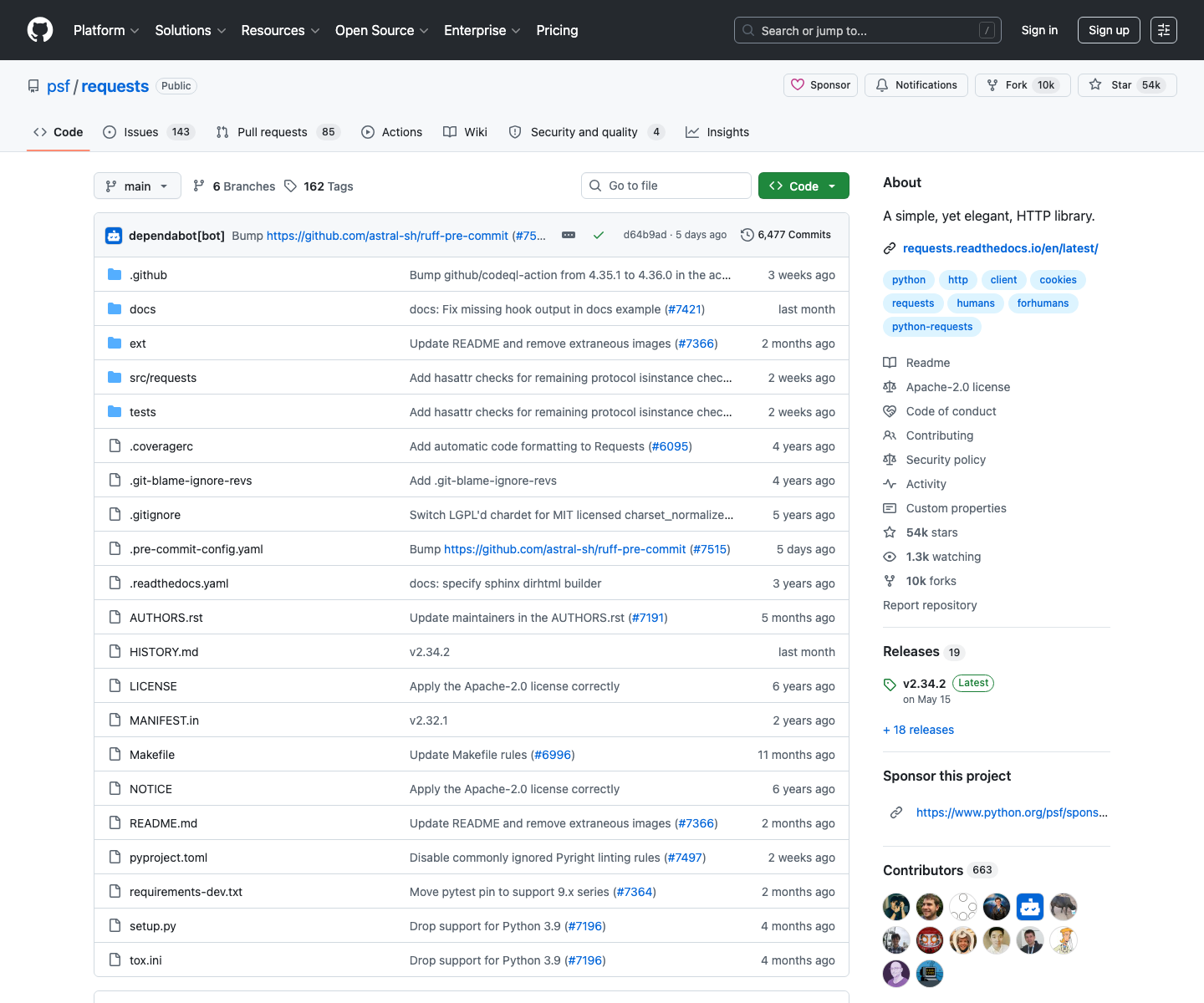This screenshot has width=1204, height=1003.
Task: Click the Sponsor heart button
Action: click(x=820, y=85)
